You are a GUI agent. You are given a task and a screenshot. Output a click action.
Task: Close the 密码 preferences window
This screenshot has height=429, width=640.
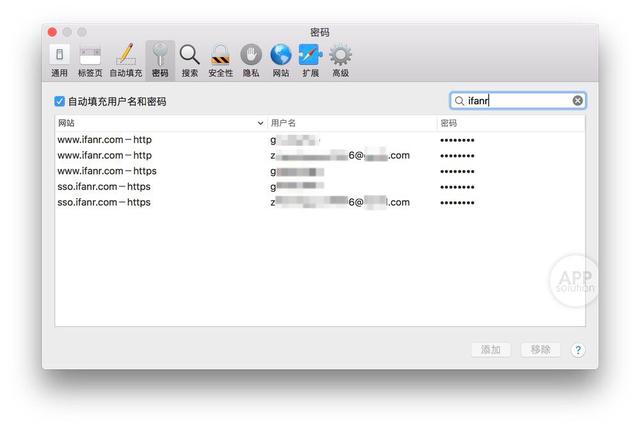[52, 32]
